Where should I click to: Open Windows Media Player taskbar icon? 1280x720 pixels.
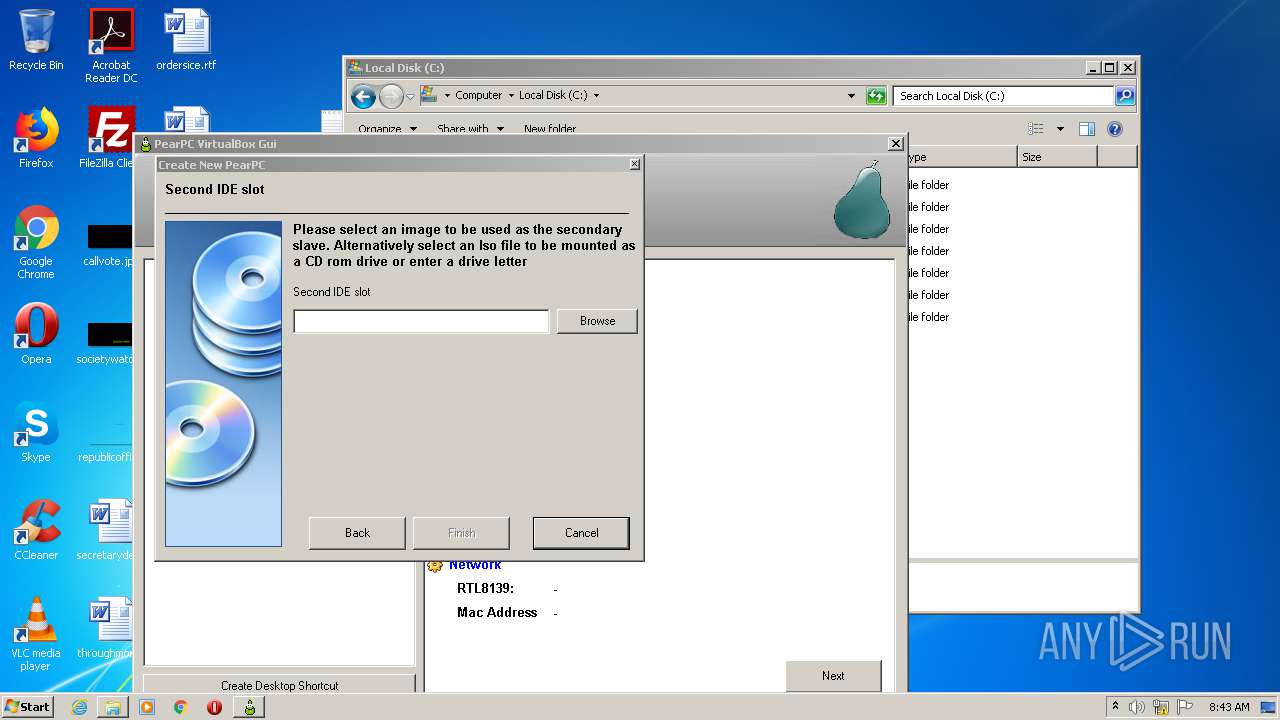(147, 707)
